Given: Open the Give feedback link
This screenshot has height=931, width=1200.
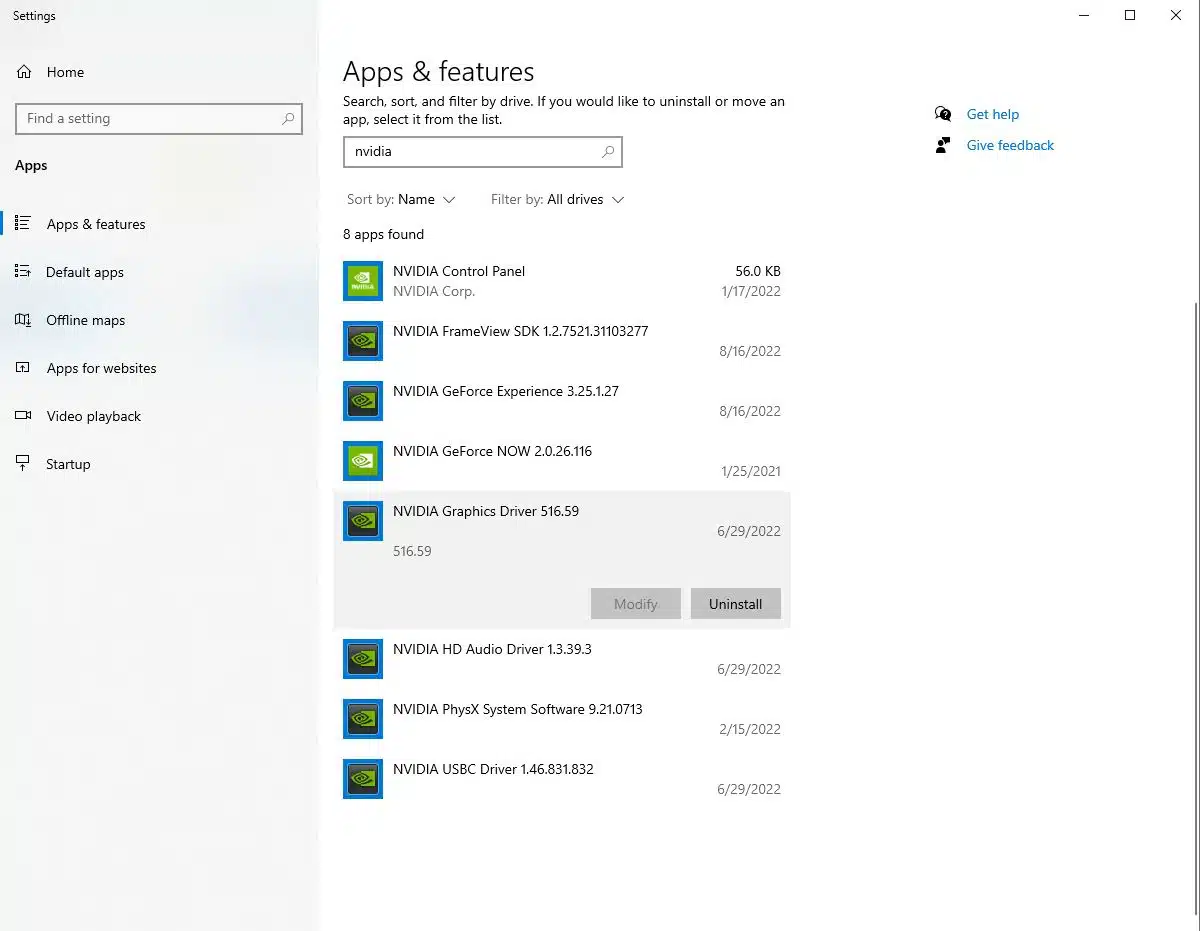Looking at the screenshot, I should click(x=1010, y=145).
